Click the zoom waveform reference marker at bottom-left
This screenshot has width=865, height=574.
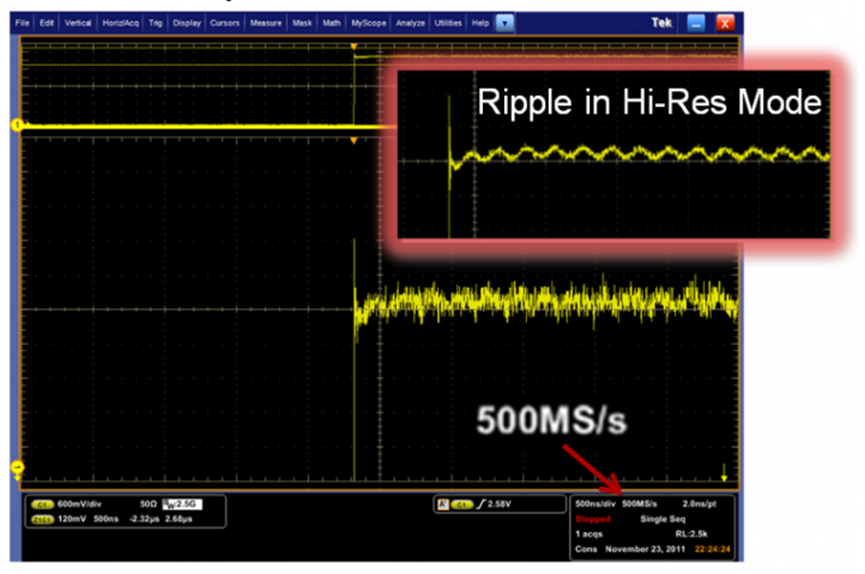[16, 467]
